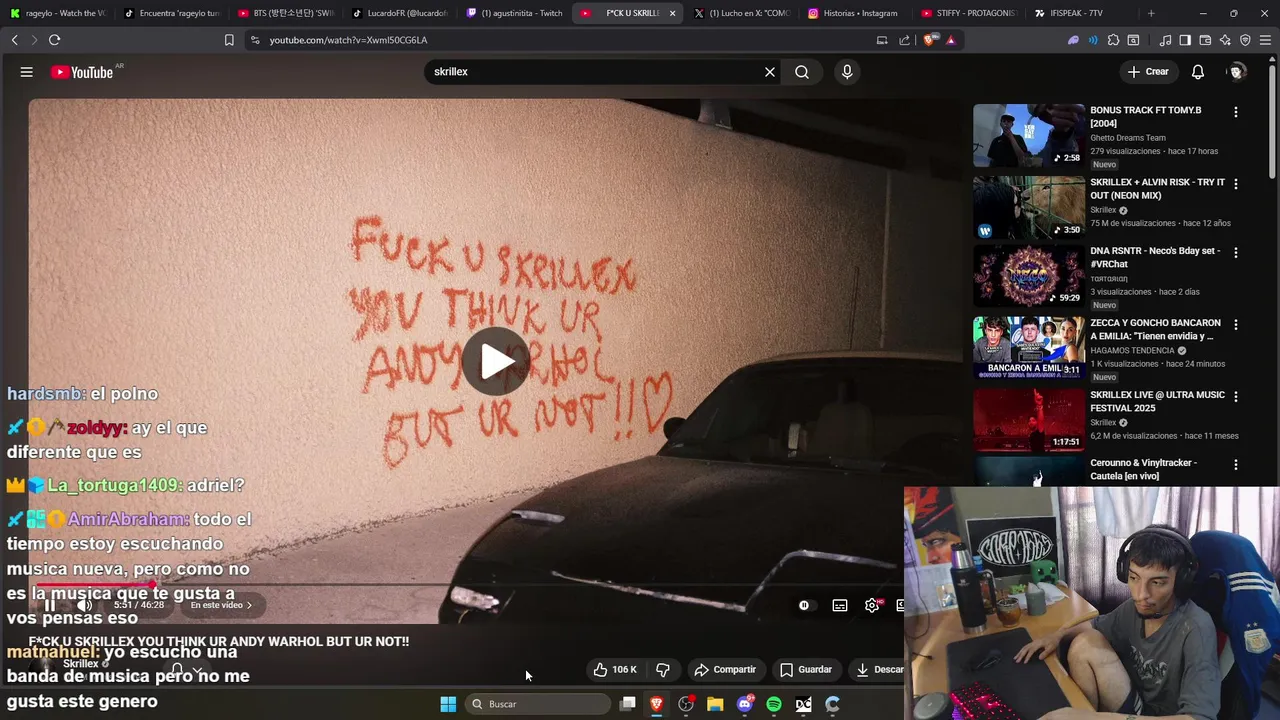The image size is (1280, 720).
Task: Open the browser extensions puzzle icon
Action: coord(1113,40)
